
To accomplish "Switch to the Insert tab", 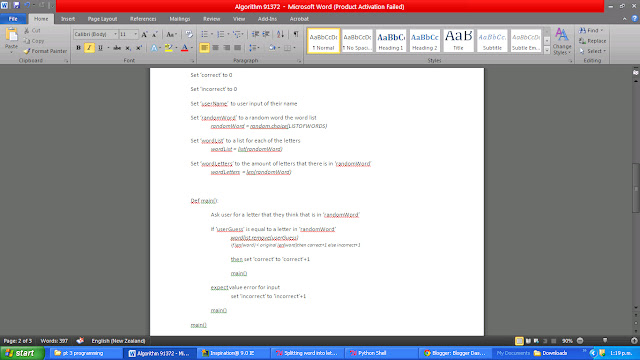I will point(68,19).
